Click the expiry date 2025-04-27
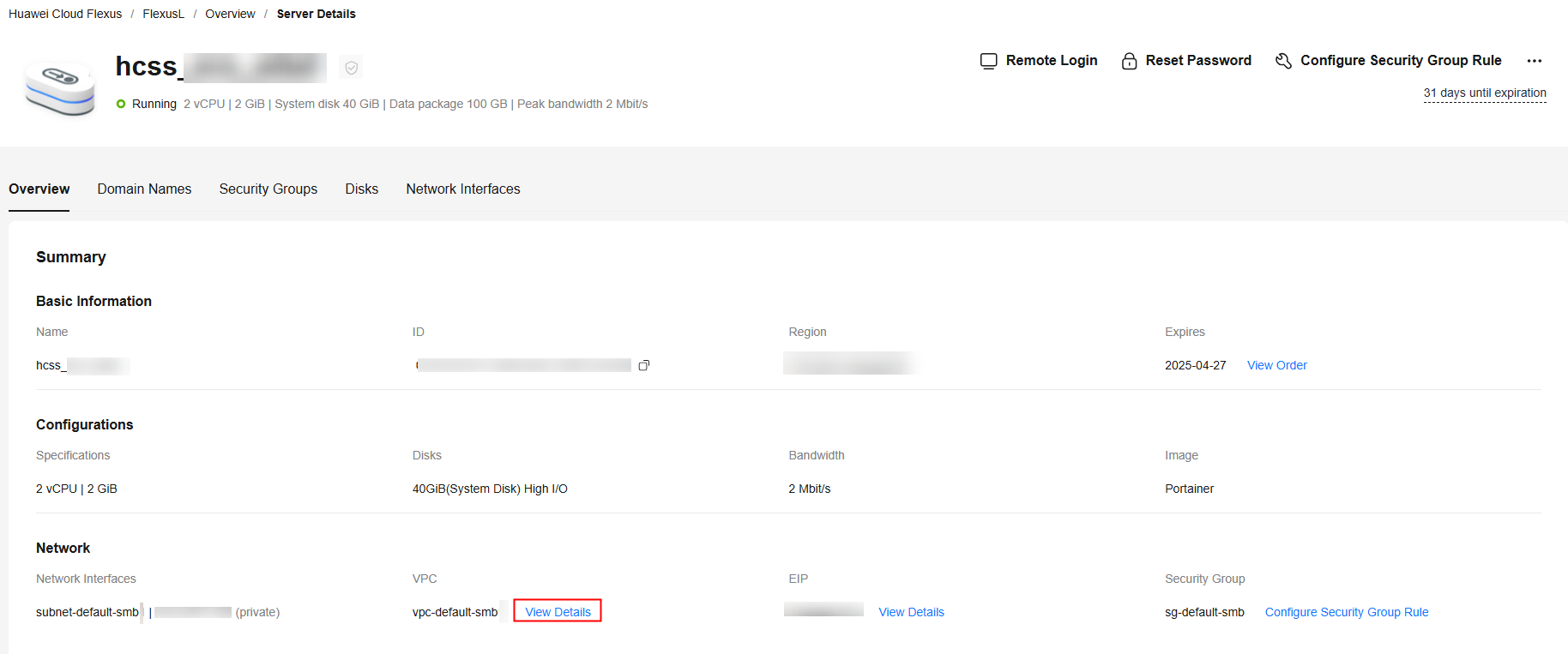1568x654 pixels. tap(1195, 365)
